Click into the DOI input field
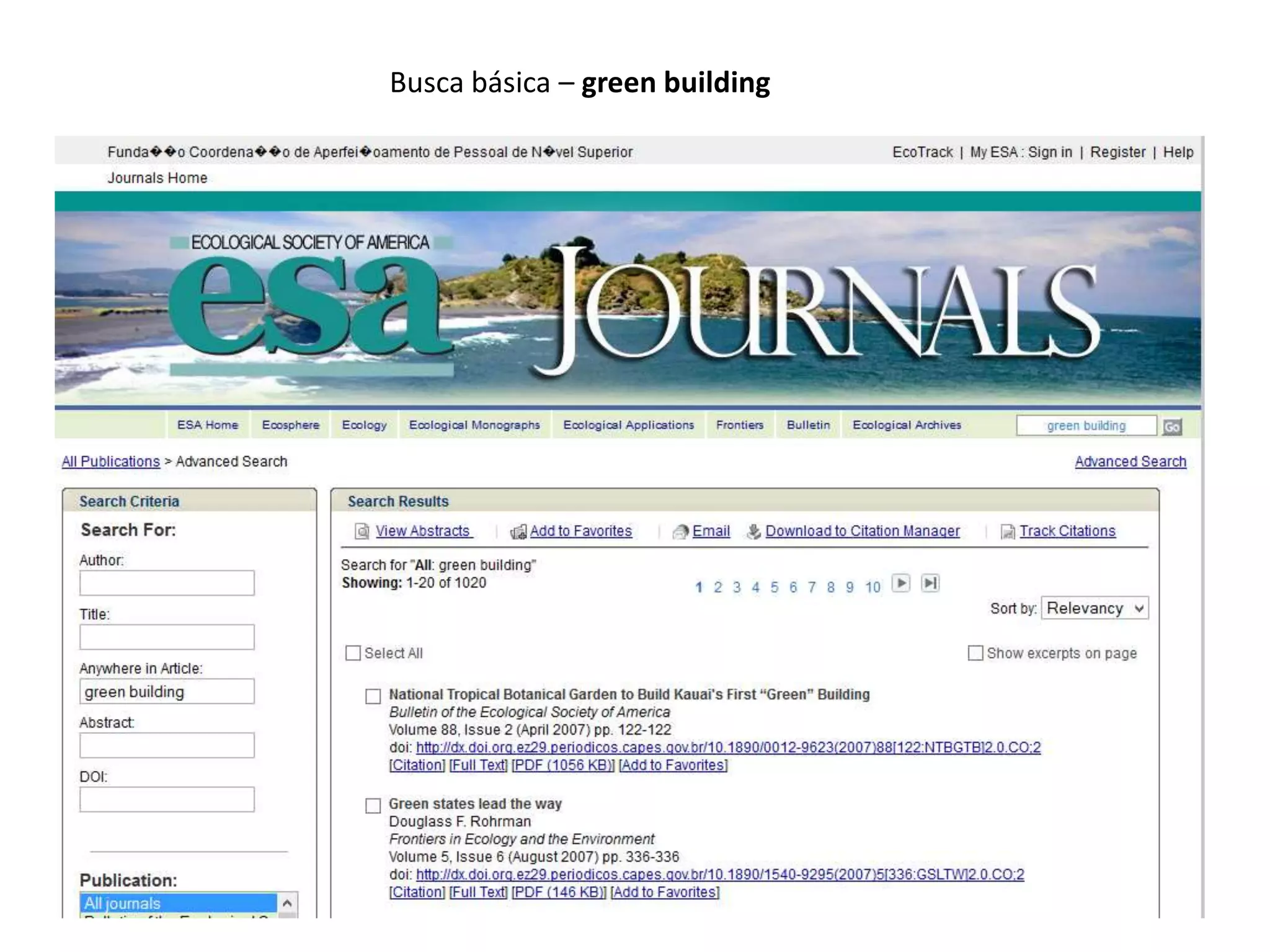 pos(167,800)
